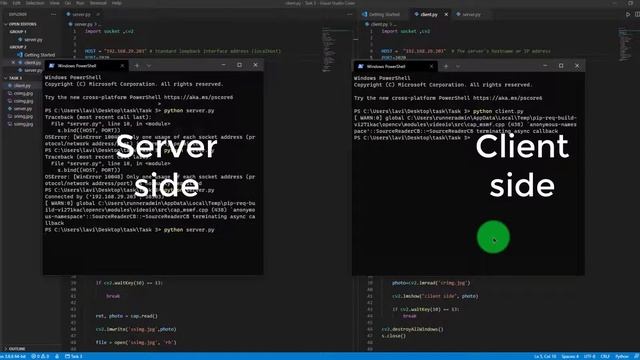640x360 pixels.
Task: Click the Ln 5, Col 10 cursor position indicator
Action: tap(545, 356)
